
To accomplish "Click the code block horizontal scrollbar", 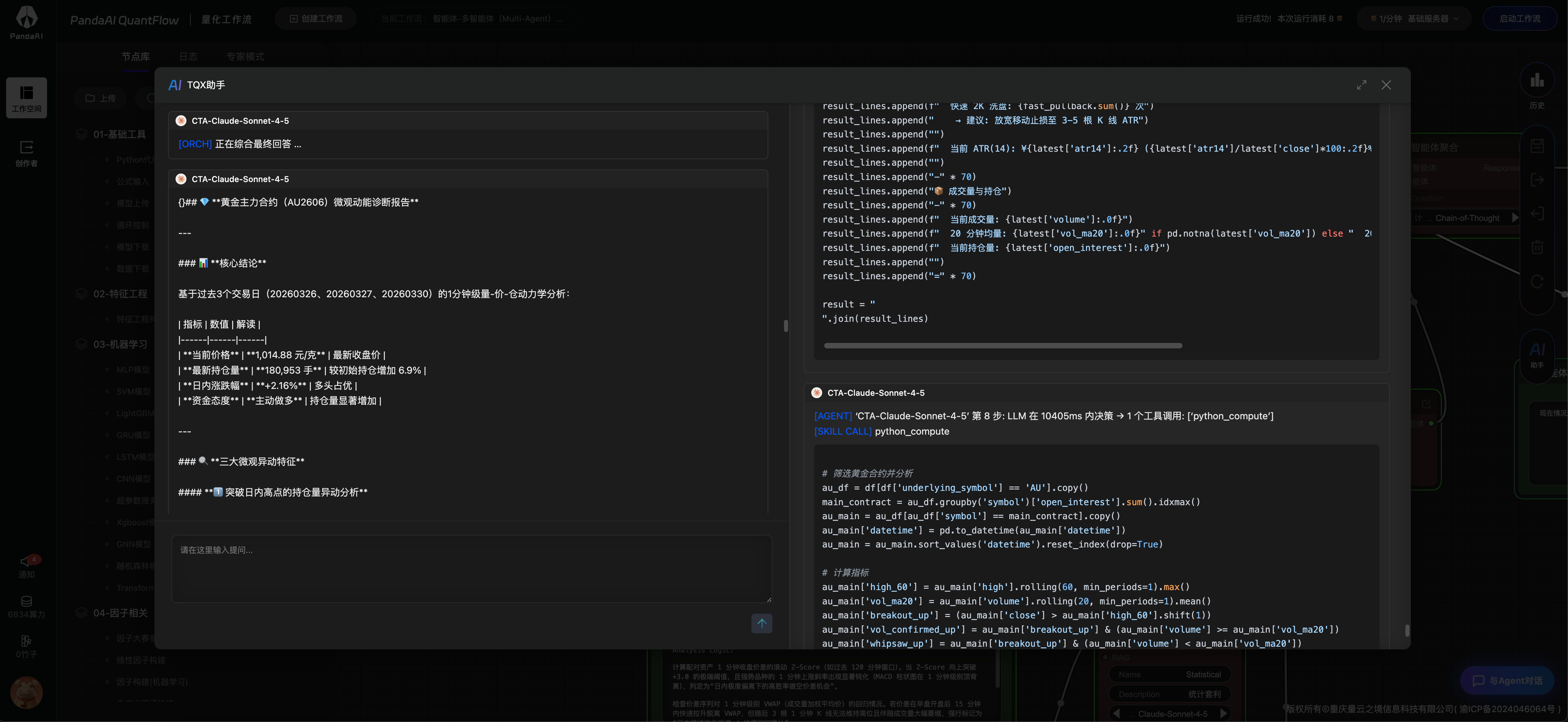I will point(1002,346).
